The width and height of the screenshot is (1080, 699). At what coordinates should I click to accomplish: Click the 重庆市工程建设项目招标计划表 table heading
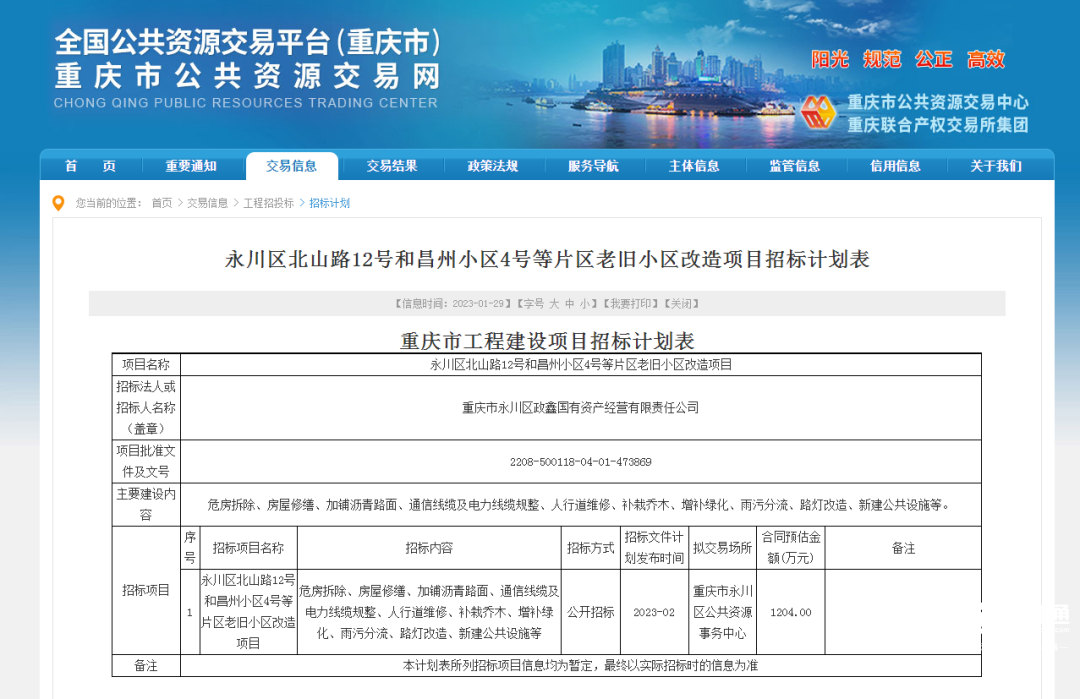547,341
